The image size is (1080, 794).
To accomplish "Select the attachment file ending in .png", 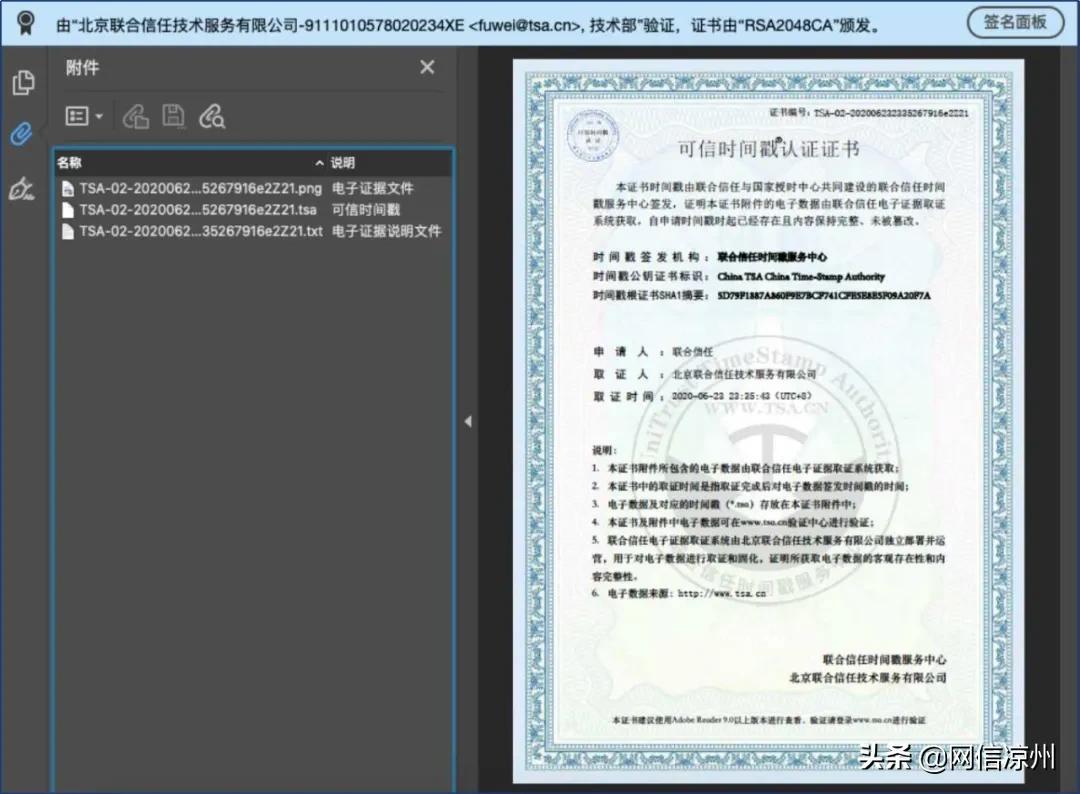I will pyautogui.click(x=200, y=188).
